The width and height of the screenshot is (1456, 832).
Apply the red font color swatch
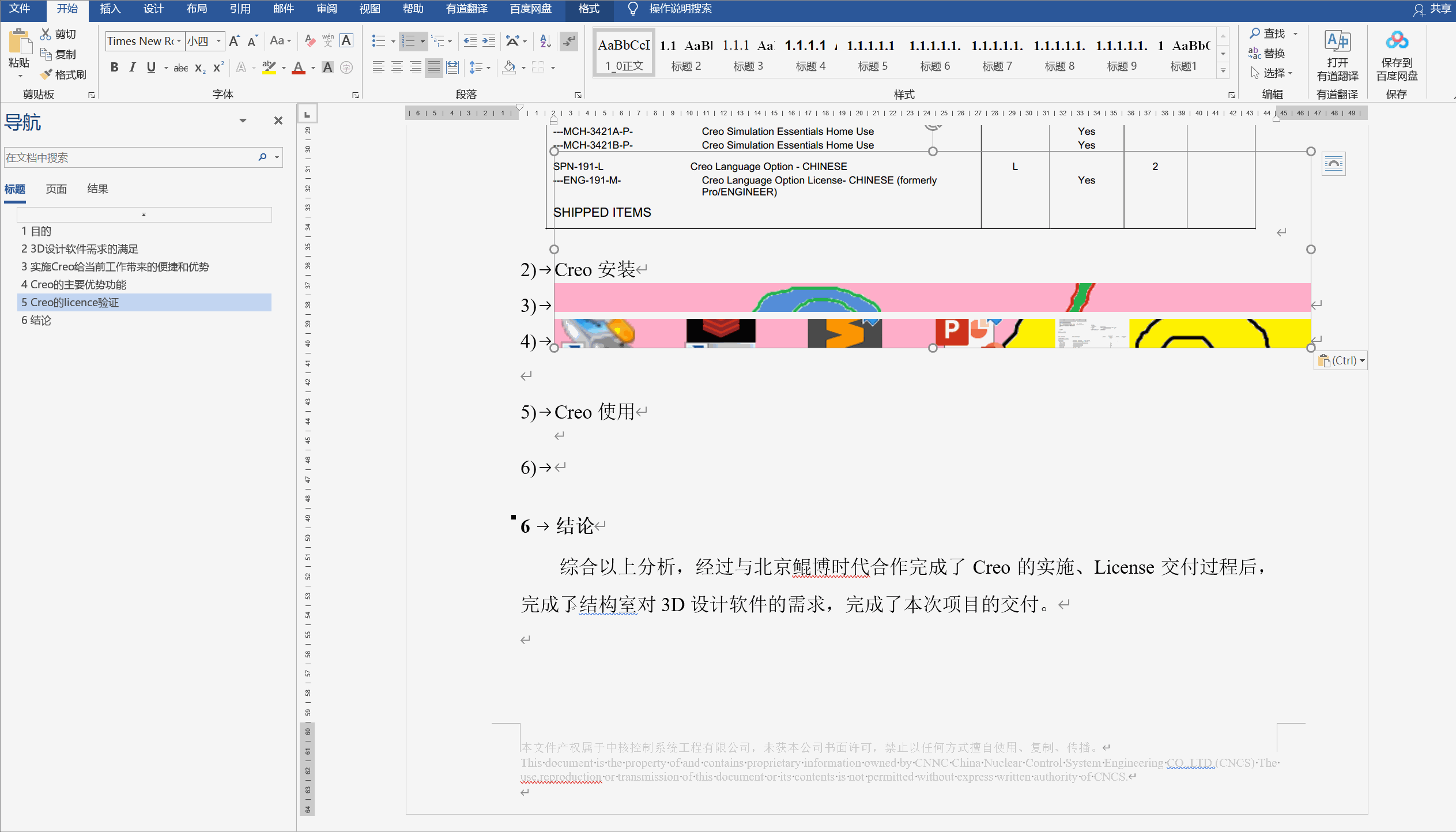(x=298, y=68)
